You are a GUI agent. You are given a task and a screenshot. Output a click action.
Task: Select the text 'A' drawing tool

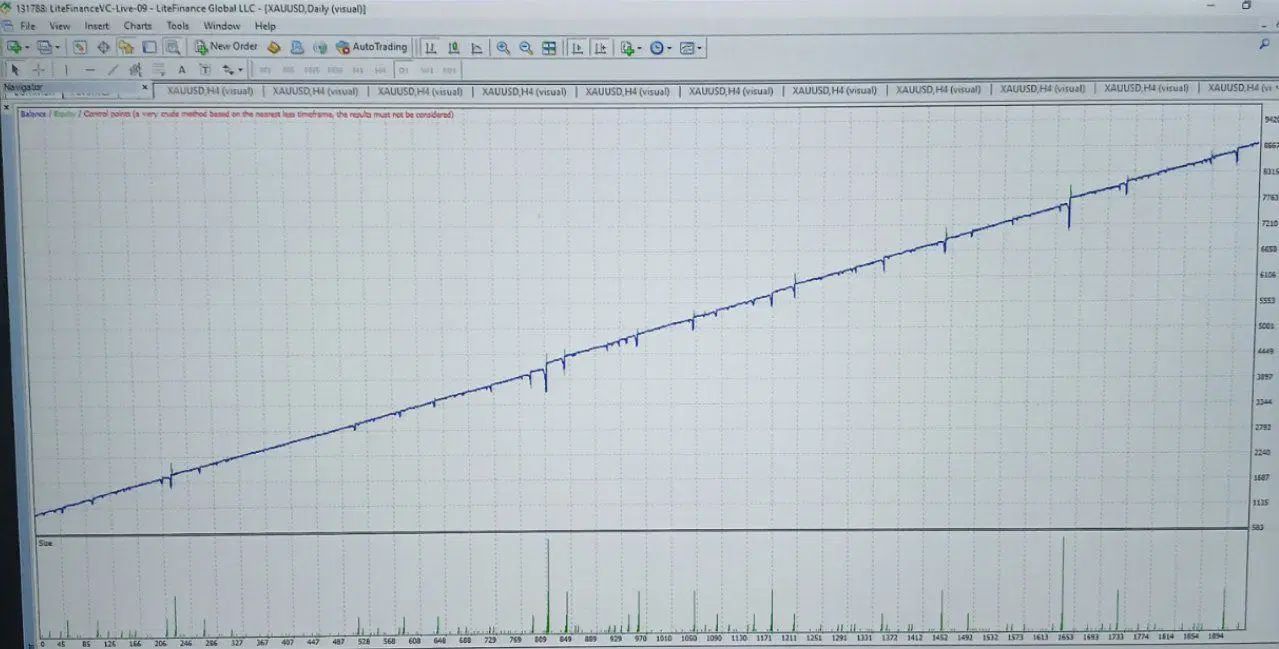[x=182, y=70]
